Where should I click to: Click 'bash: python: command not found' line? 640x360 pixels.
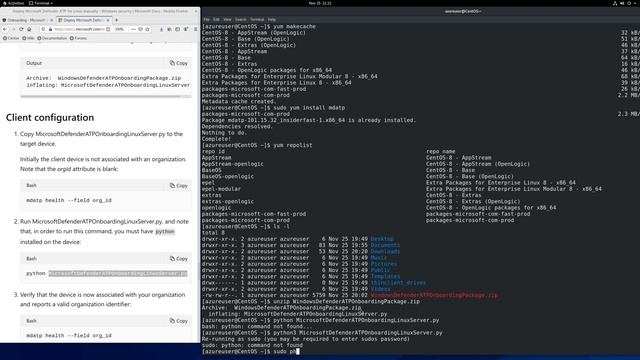257,327
